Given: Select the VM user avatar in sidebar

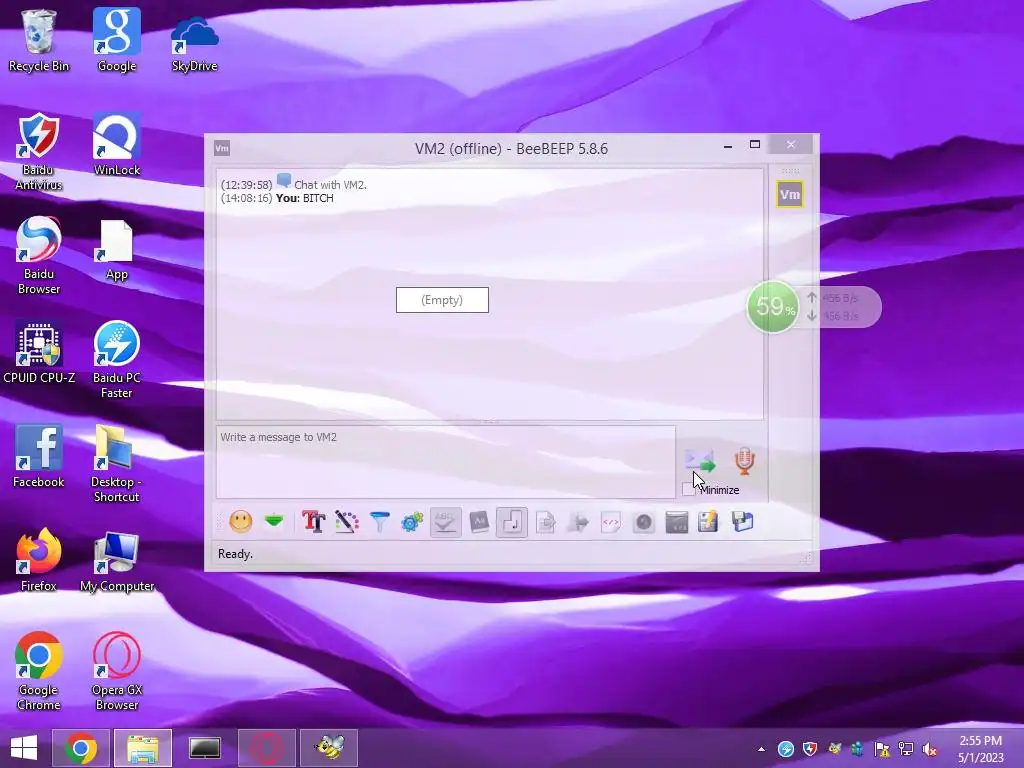Looking at the screenshot, I should (x=790, y=194).
